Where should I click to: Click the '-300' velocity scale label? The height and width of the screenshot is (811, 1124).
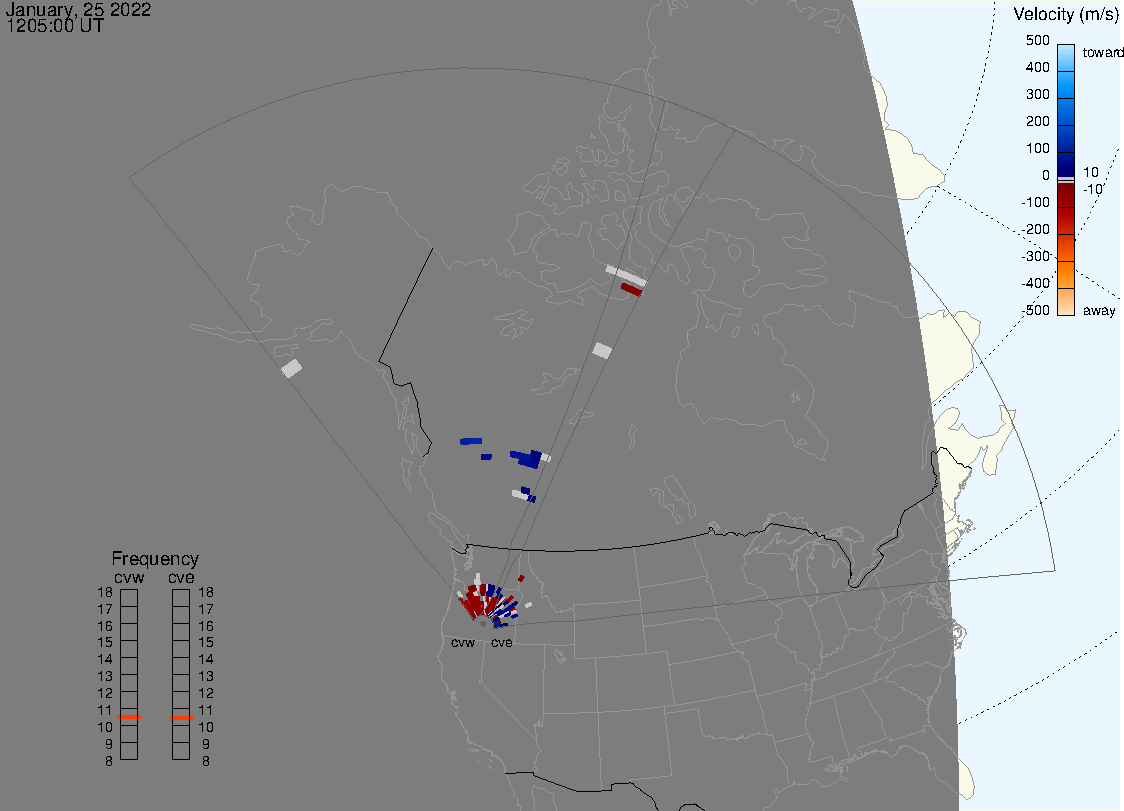(1035, 256)
